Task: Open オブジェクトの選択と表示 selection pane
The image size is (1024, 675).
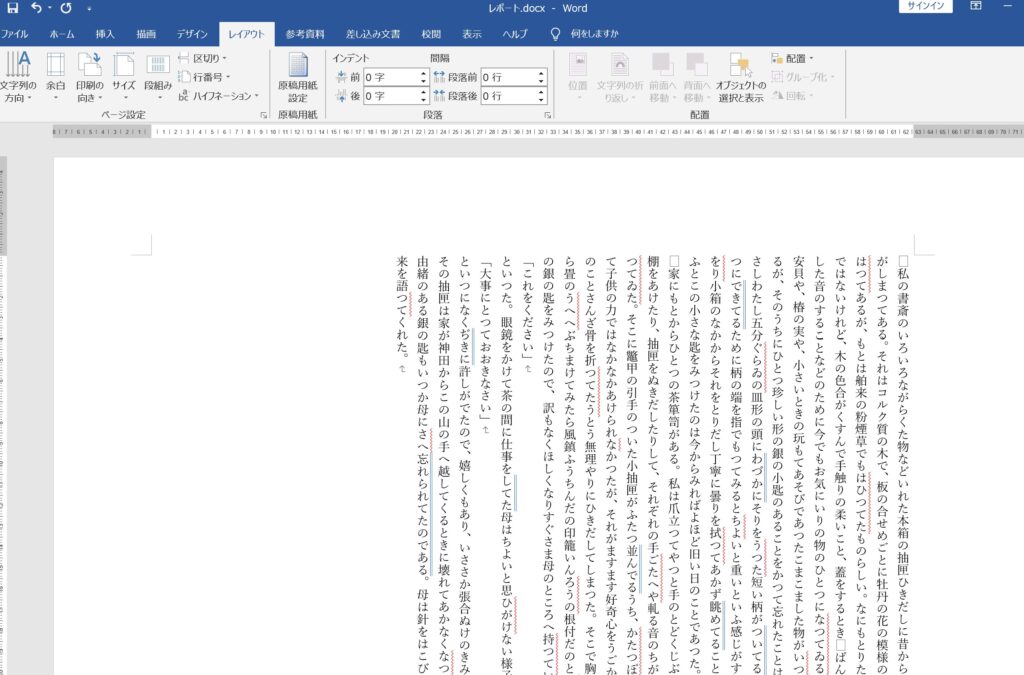Action: 741,77
